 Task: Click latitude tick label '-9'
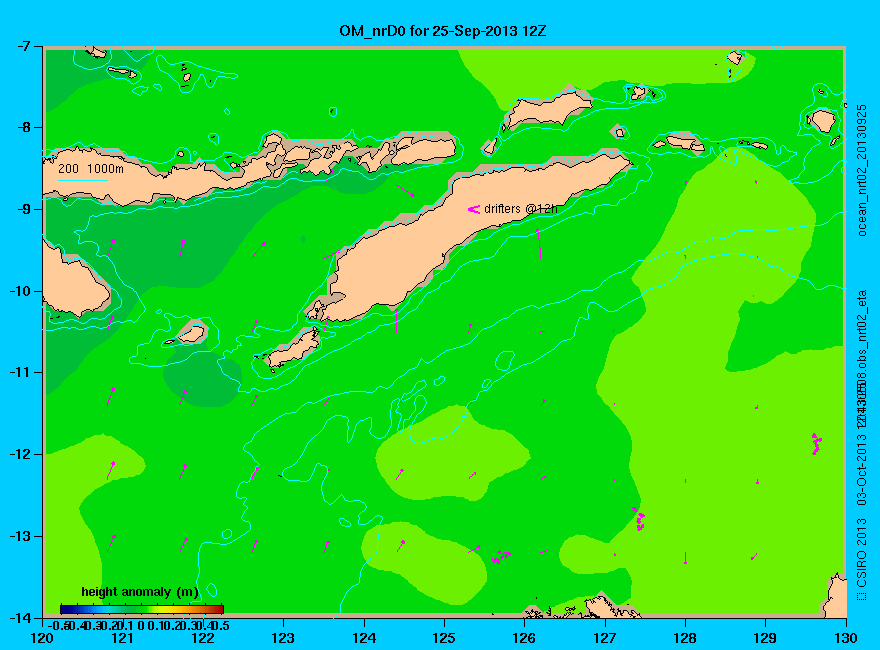pos(24,209)
